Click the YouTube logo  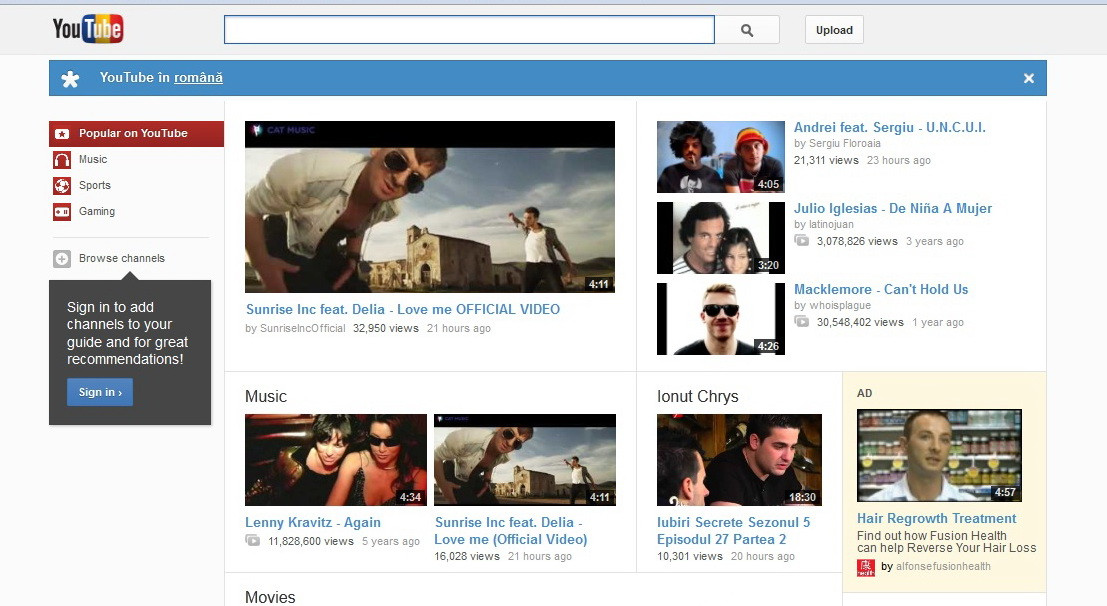coord(88,29)
